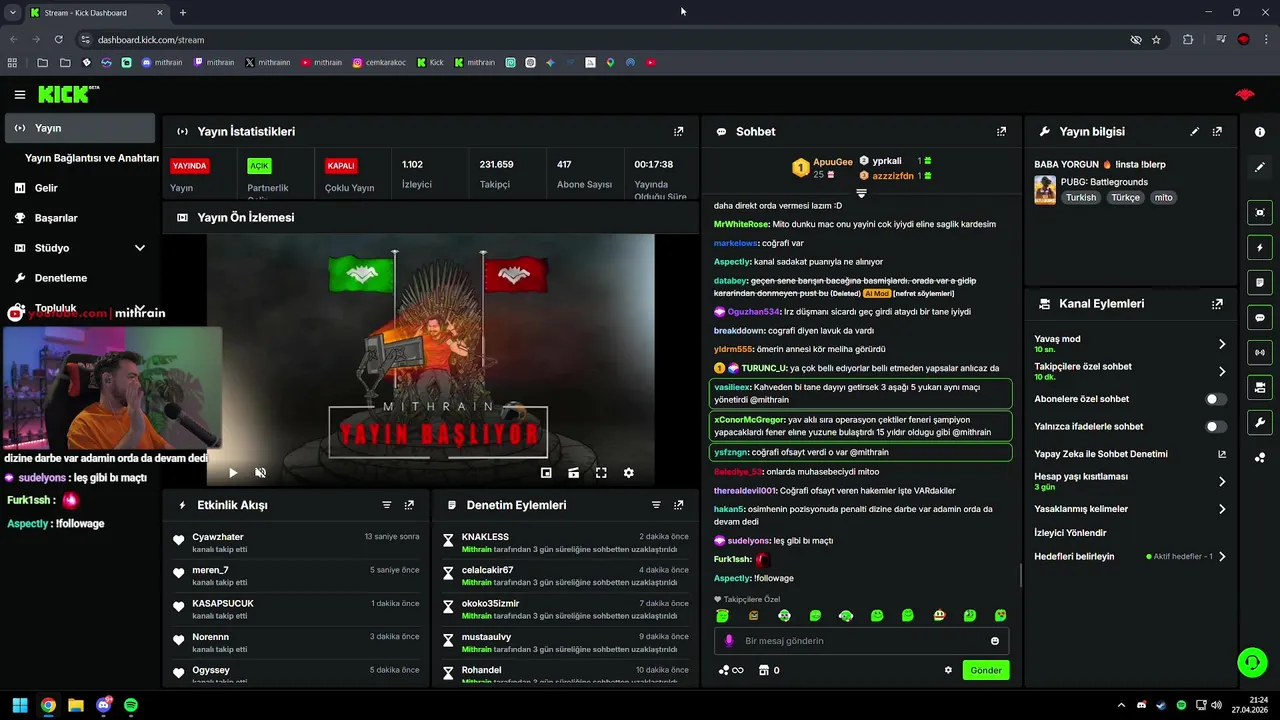Enable Abonelere özel sohbet switch
The image size is (1280, 720).
tap(1216, 399)
